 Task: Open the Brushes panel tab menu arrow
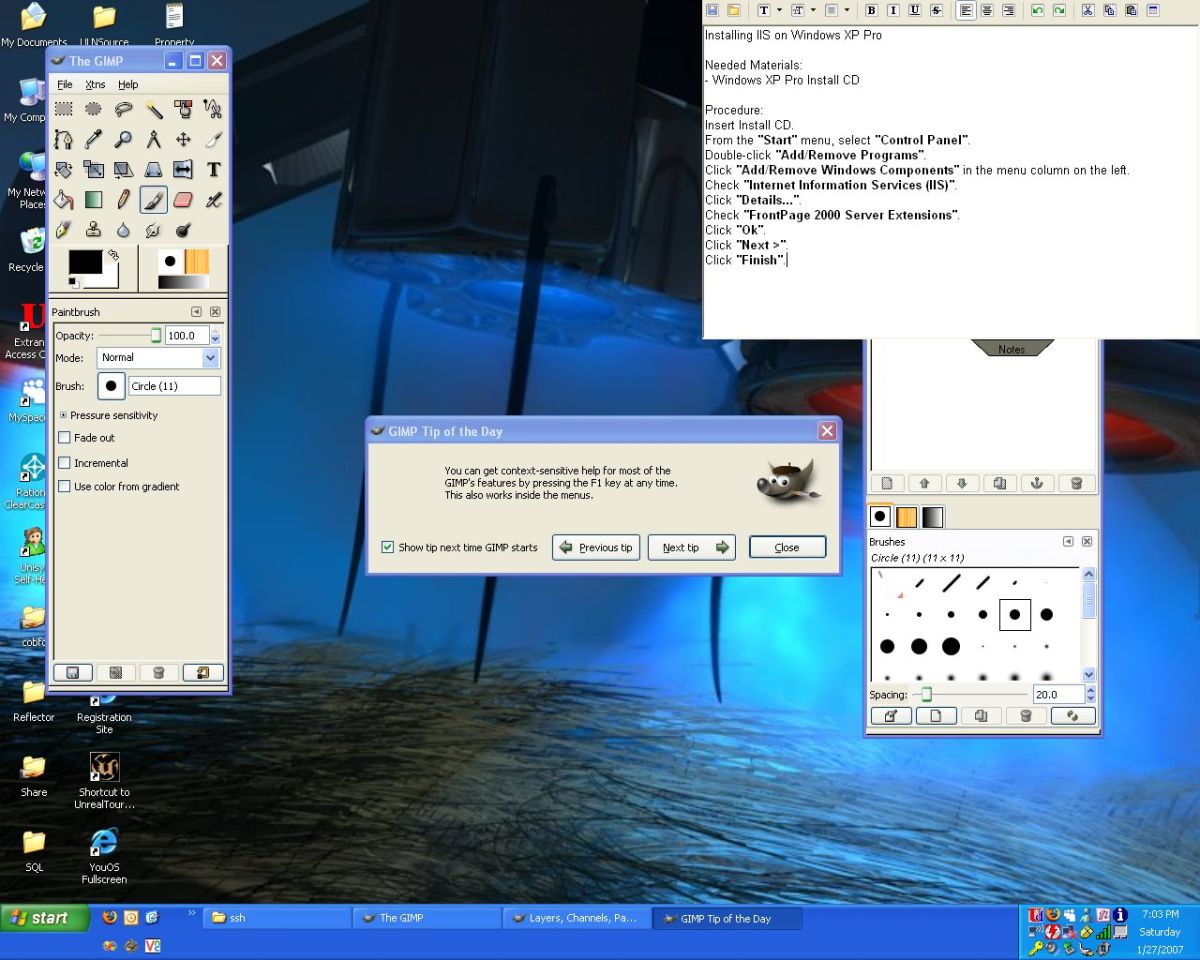click(x=1068, y=542)
